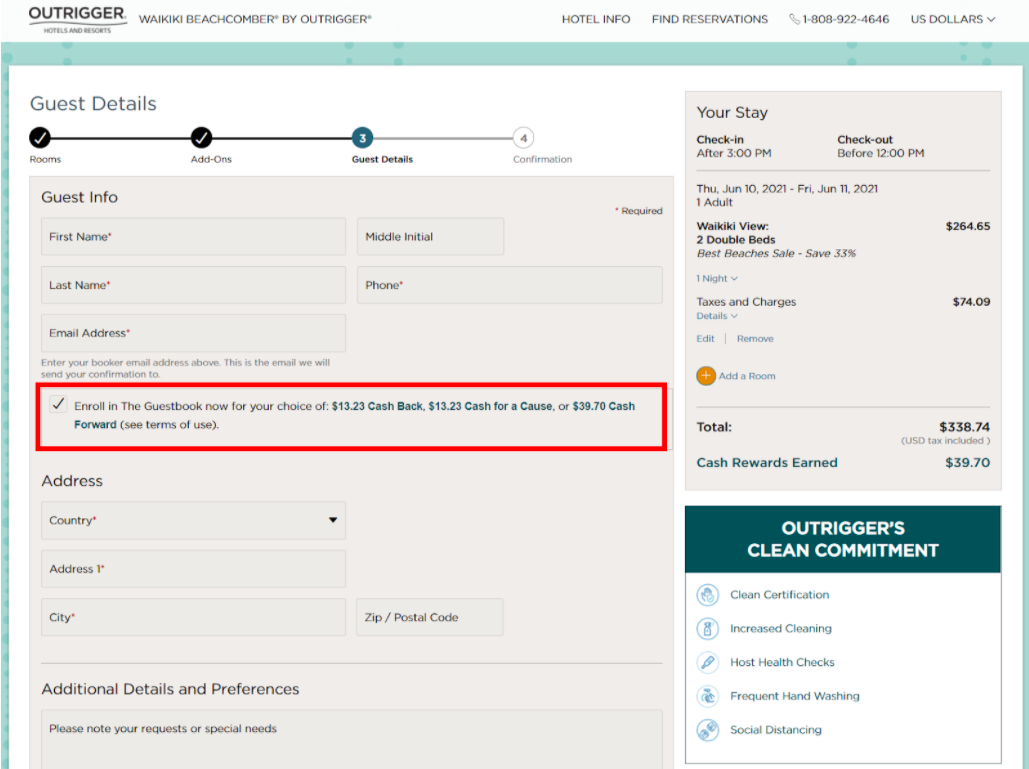
Task: Click the Clean Certification icon
Action: [x=707, y=594]
